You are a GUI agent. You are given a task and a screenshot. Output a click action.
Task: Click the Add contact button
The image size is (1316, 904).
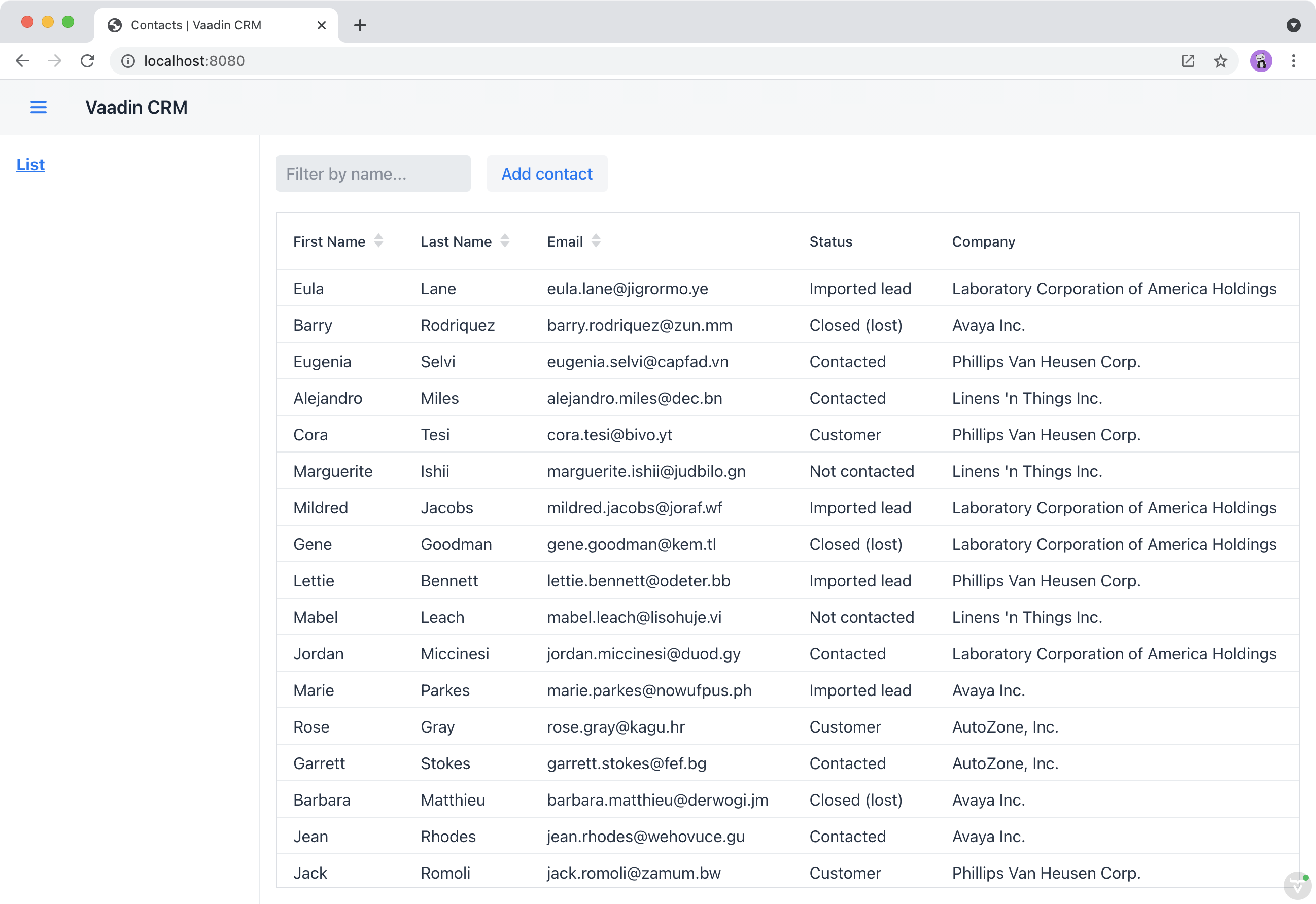tap(546, 173)
